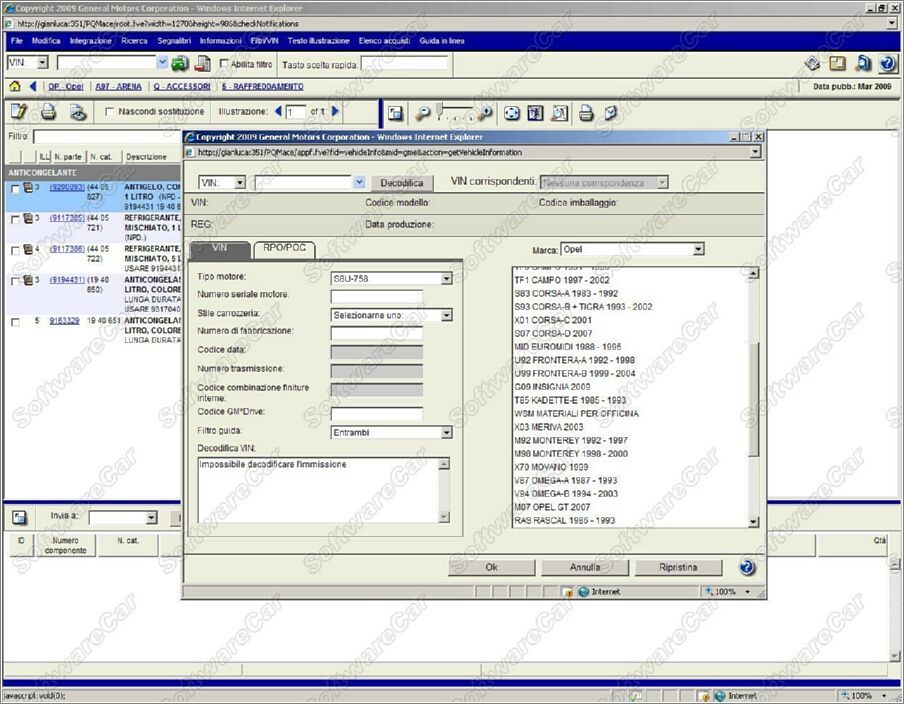Click the fit illustration to window icon
Viewport: 904px width, 704px height.
(512, 113)
